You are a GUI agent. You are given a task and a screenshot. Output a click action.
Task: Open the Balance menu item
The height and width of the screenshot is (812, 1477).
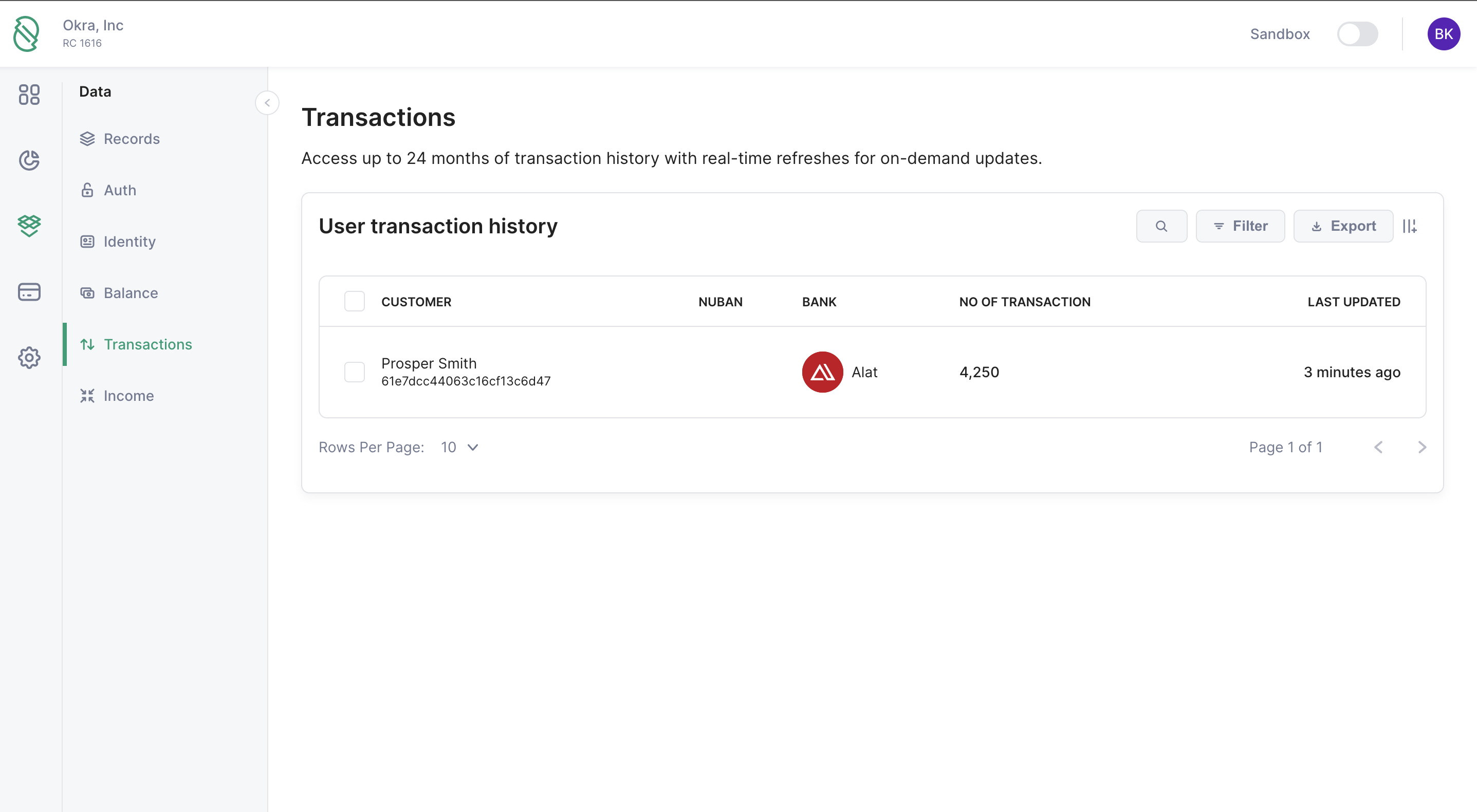pos(130,293)
